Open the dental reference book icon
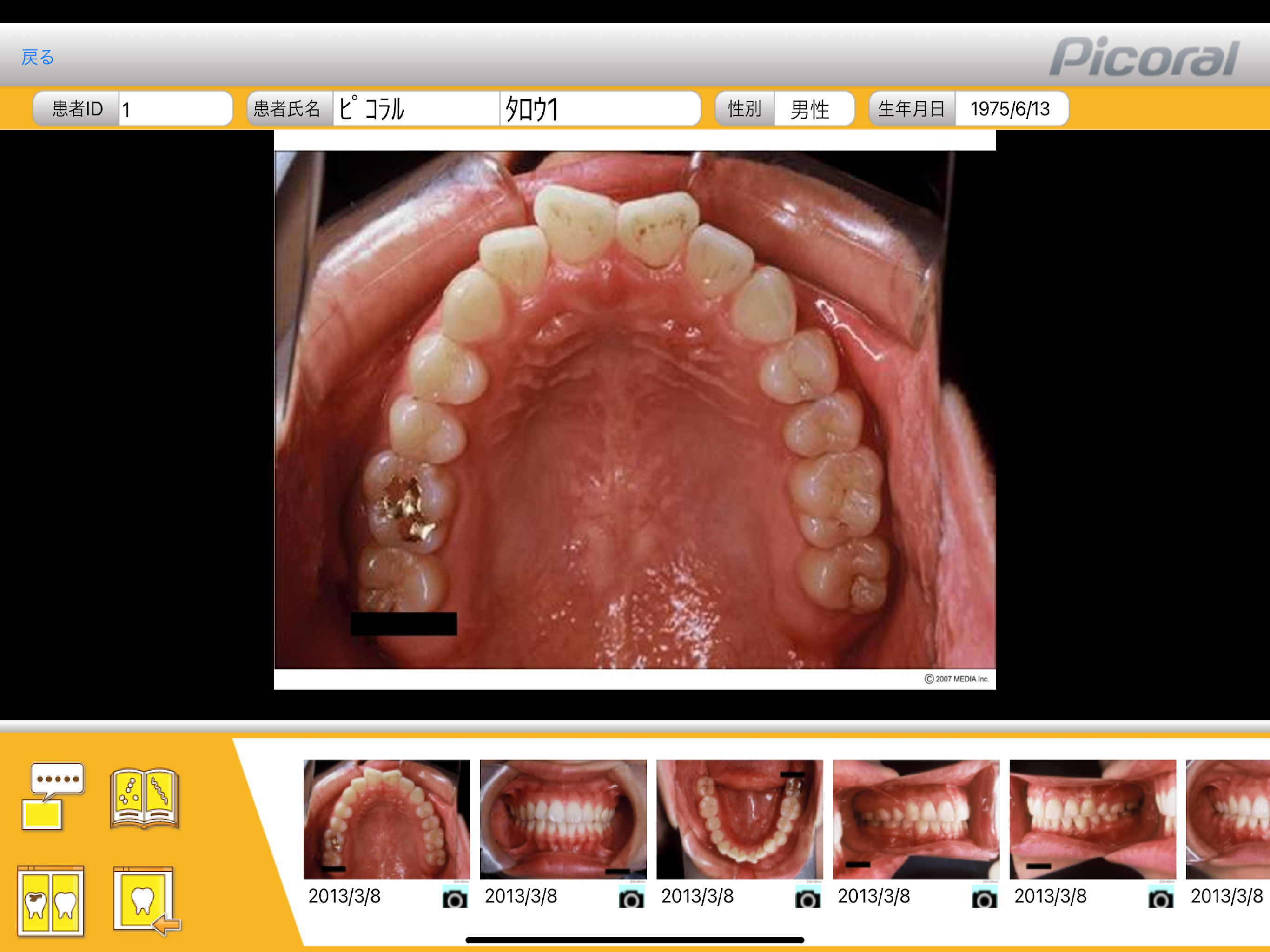 point(144,798)
